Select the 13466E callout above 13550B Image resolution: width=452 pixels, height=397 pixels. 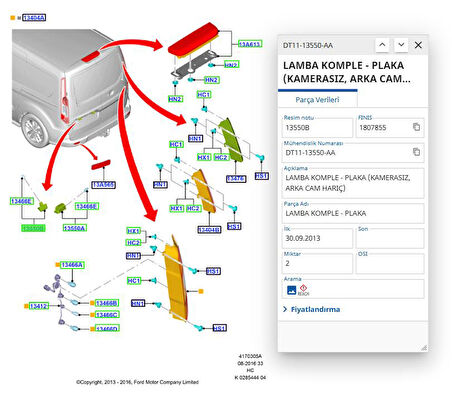22,201
